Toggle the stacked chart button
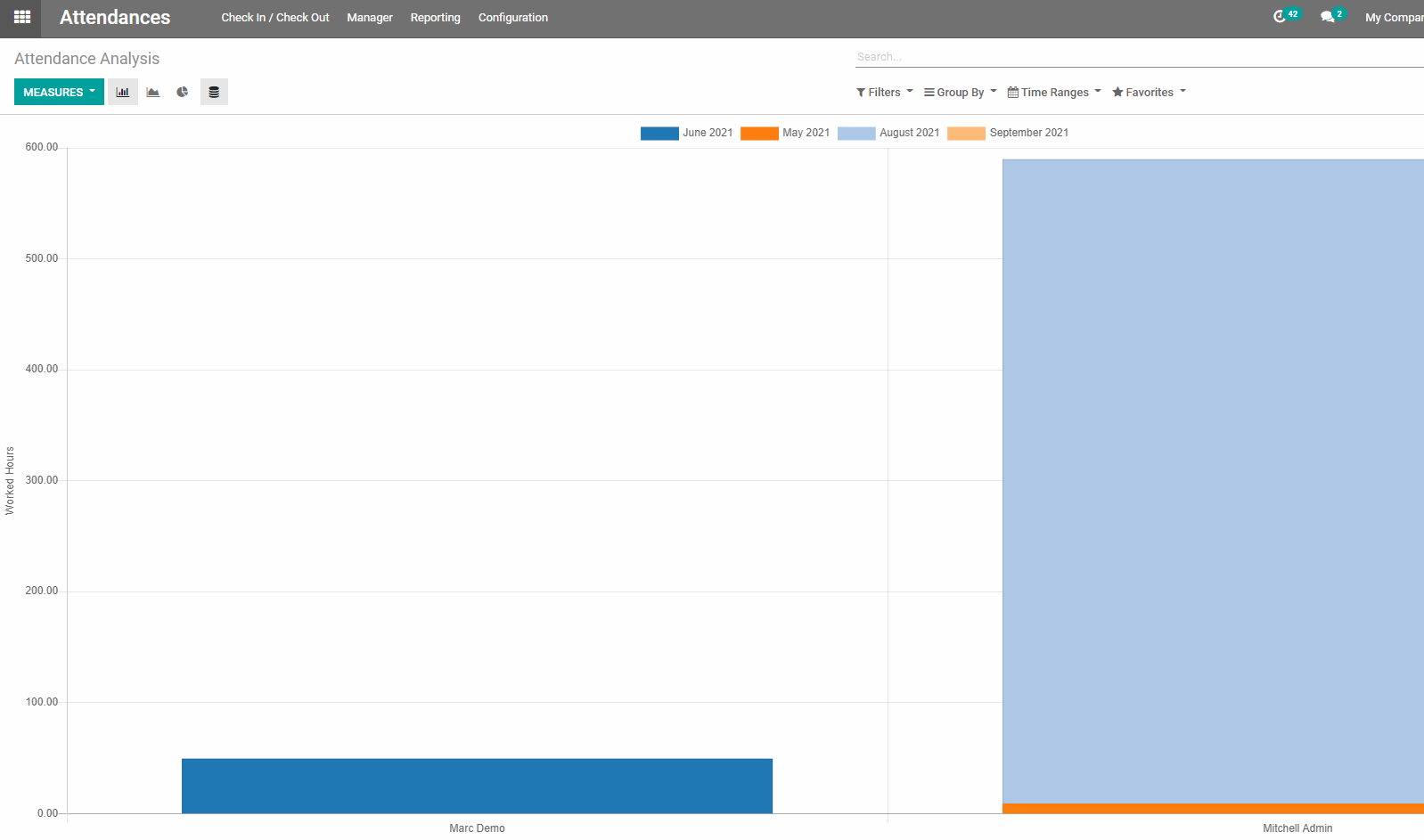Screen dimensions: 1424x840 tap(214, 92)
